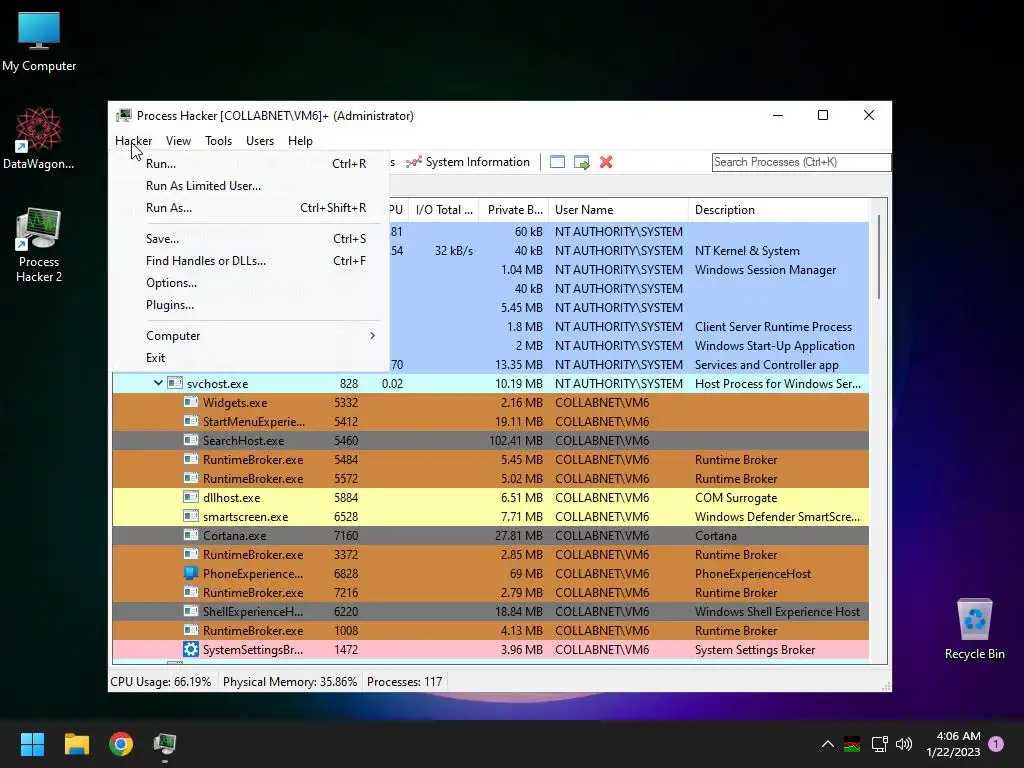Click the CPU Usage status bar entry
Image resolution: width=1024 pixels, height=768 pixels.
[x=161, y=682]
